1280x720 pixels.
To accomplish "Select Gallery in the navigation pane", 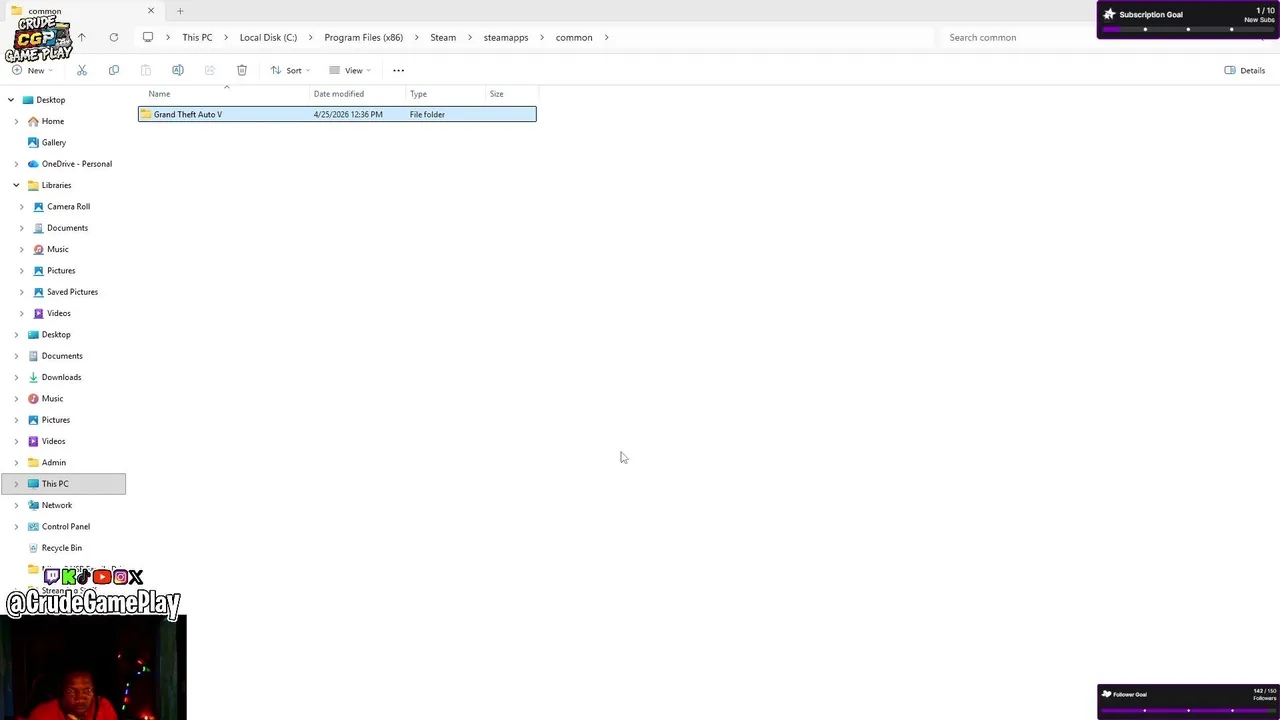I will (54, 142).
